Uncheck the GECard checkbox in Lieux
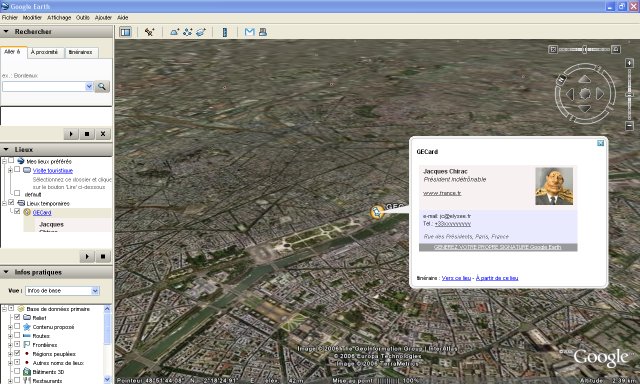The image size is (640, 384). tap(17, 211)
